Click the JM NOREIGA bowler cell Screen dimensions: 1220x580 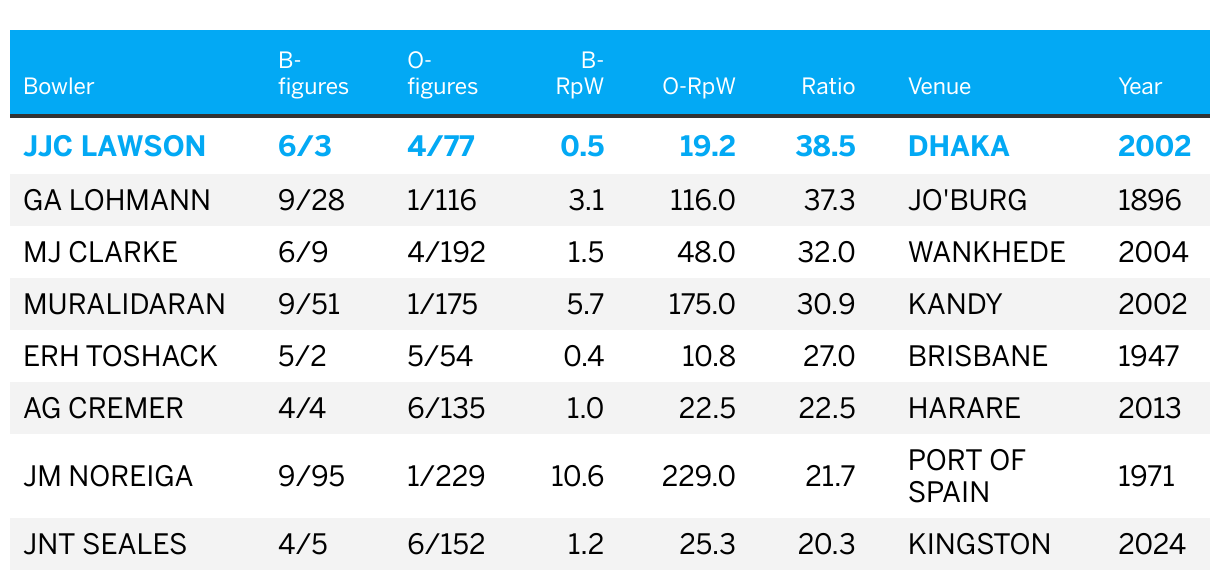108,476
